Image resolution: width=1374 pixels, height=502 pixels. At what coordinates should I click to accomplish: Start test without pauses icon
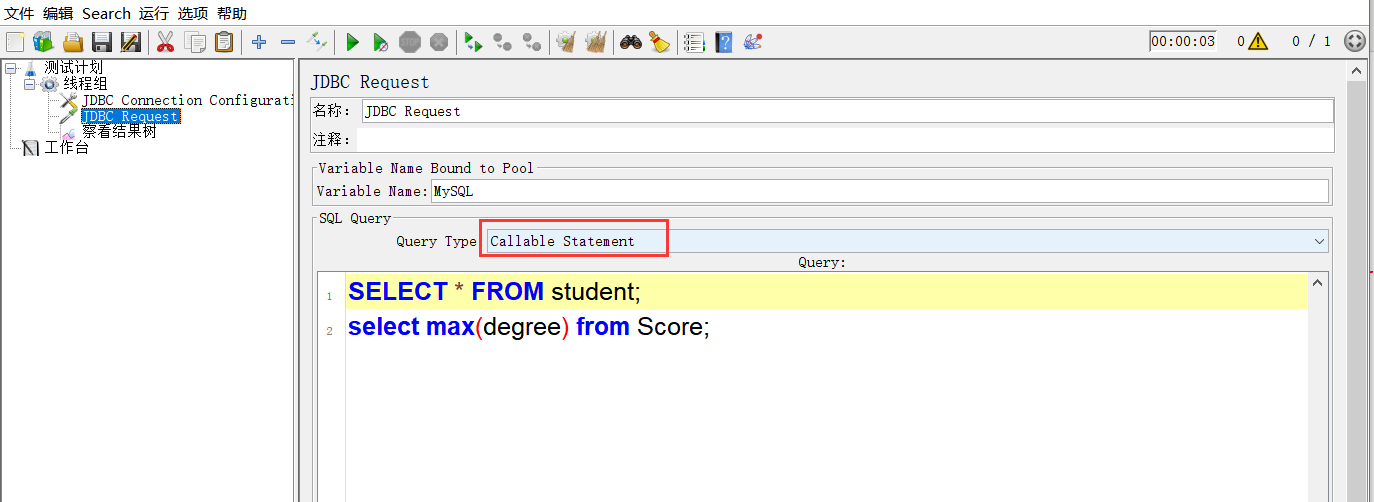[x=381, y=42]
